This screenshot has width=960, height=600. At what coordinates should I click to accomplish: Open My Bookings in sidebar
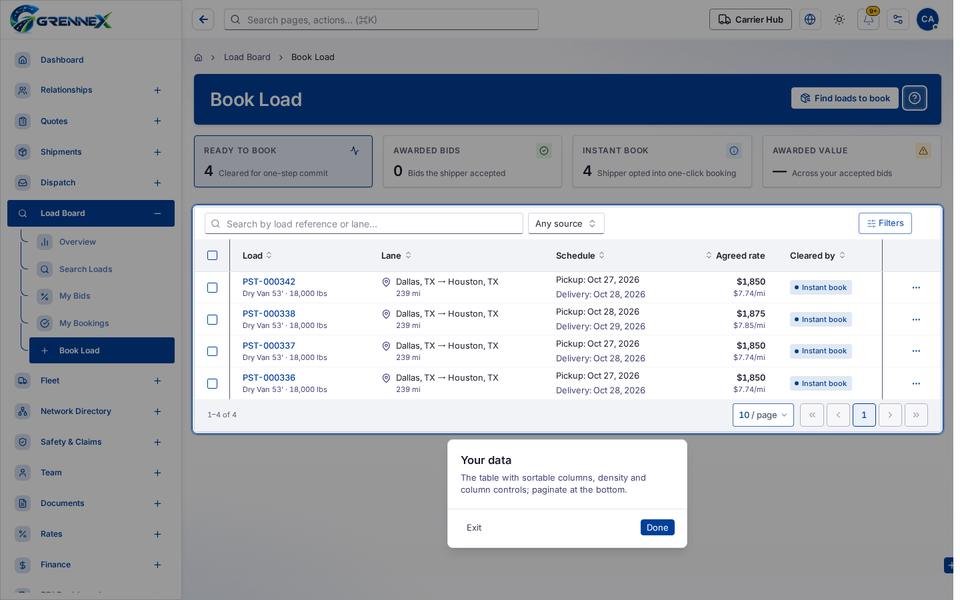(102, 323)
